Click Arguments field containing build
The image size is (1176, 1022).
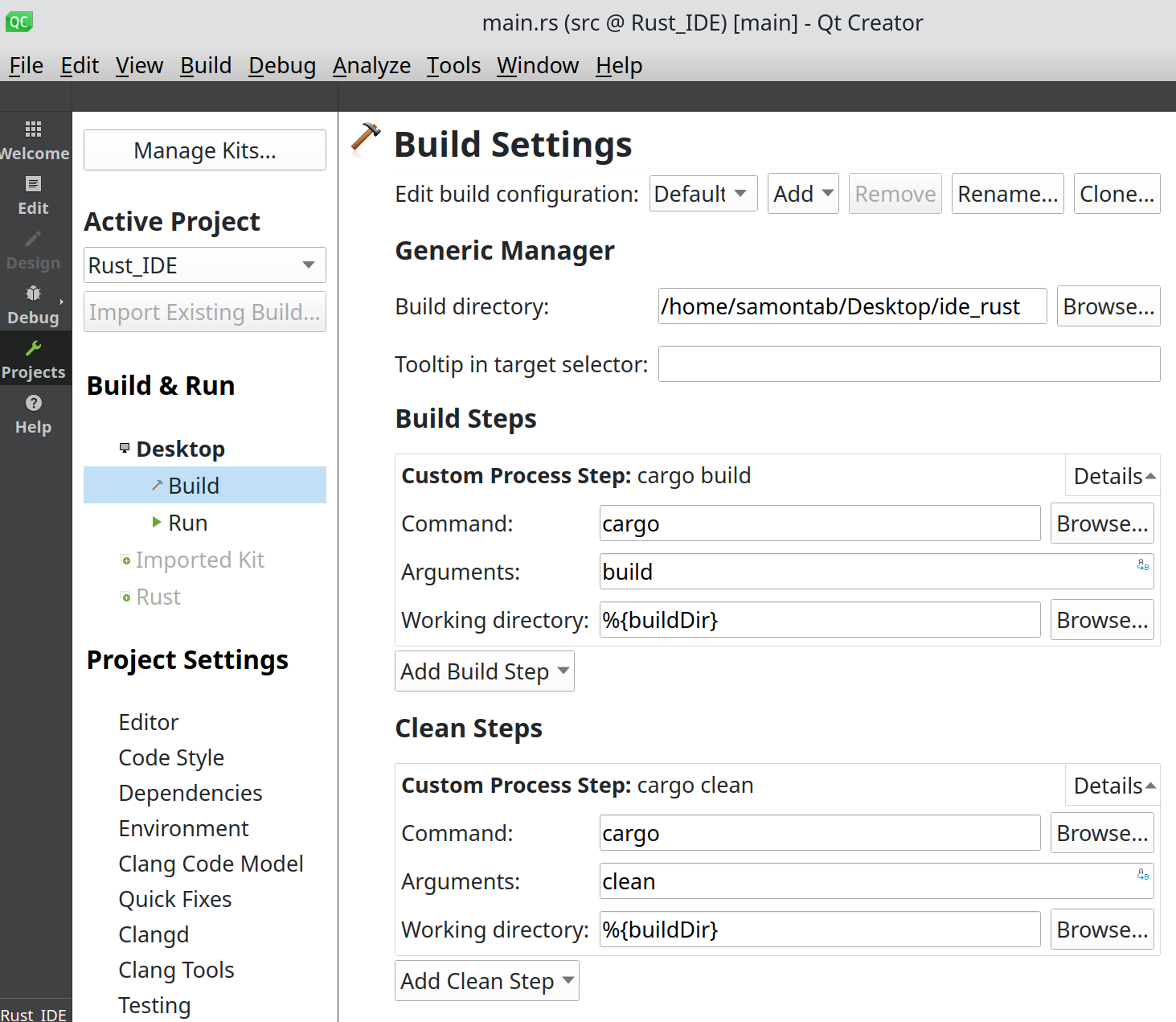(x=877, y=572)
